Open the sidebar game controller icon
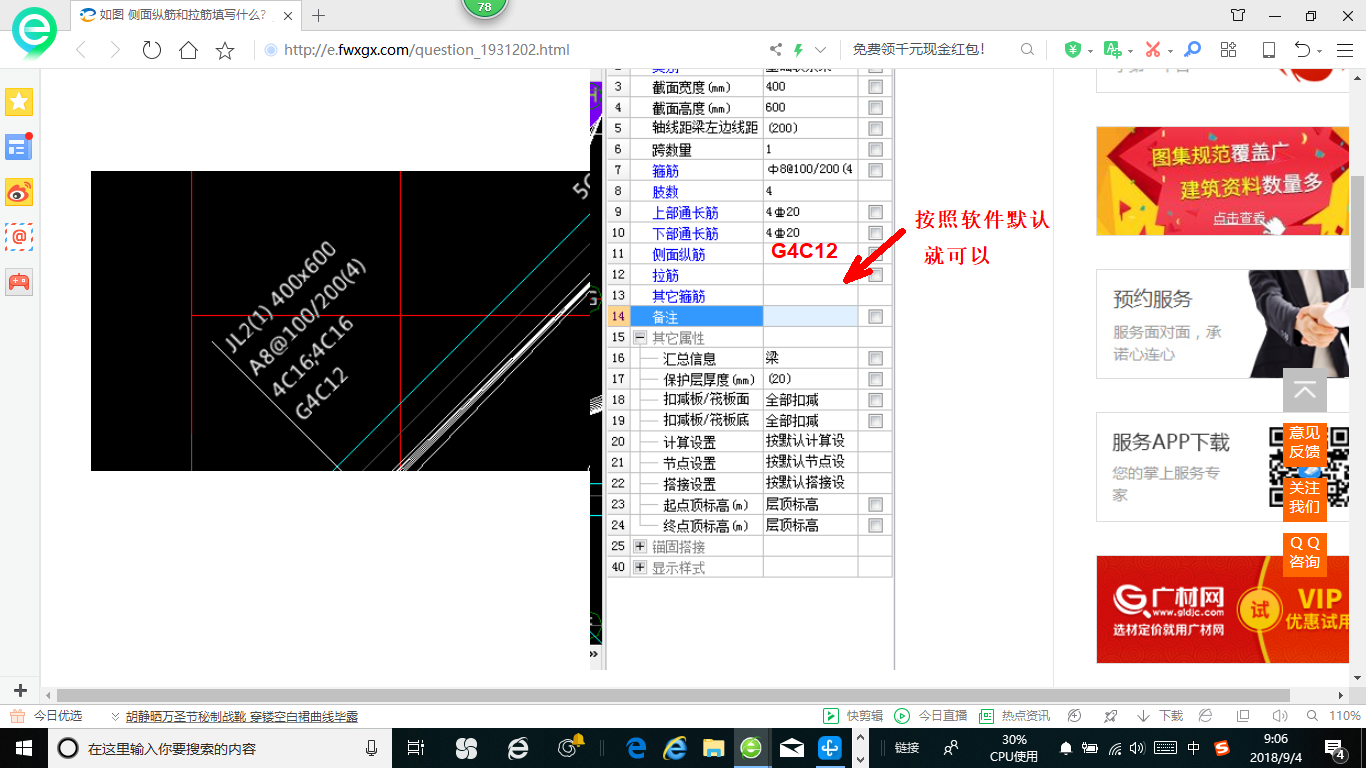Viewport: 1366px width, 768px height. click(x=19, y=282)
